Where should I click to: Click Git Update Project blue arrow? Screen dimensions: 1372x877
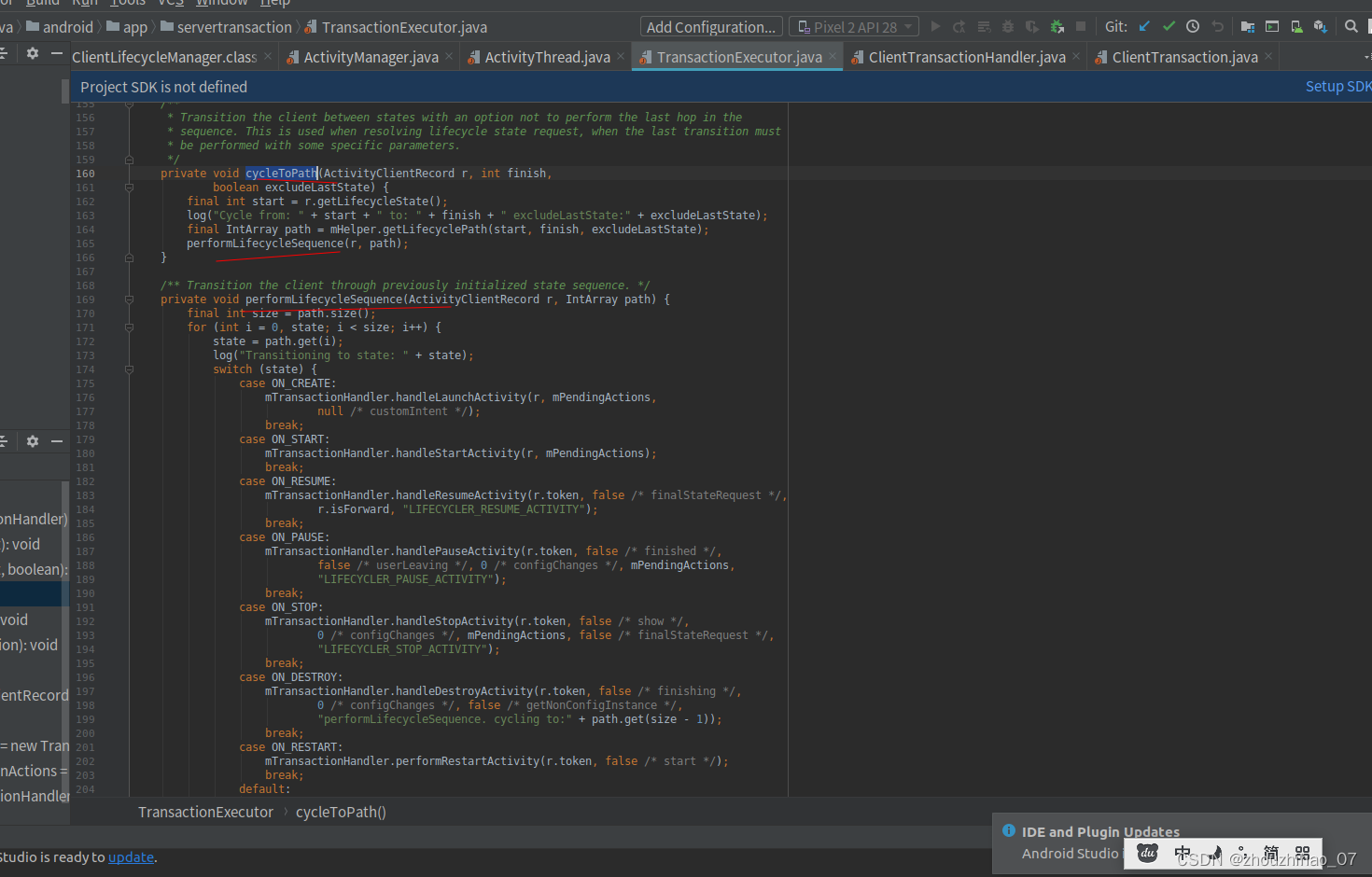pos(1144,27)
